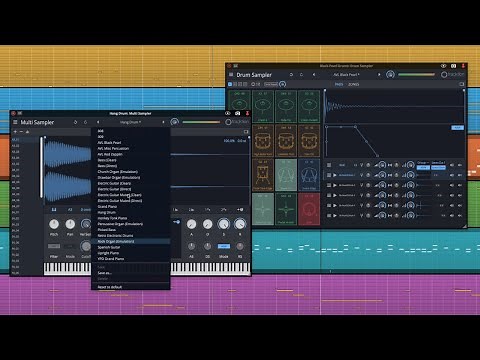Image resolution: width=480 pixels, height=360 pixels.
Task: Toggle the blue button beside the Drum Sampler envelope graph
Action: point(457,128)
